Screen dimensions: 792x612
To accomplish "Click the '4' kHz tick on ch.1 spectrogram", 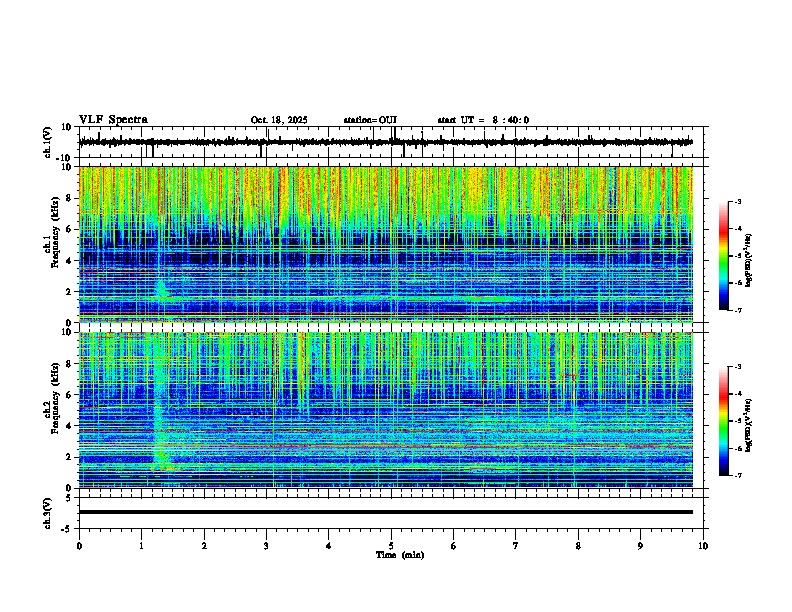I will [69, 261].
